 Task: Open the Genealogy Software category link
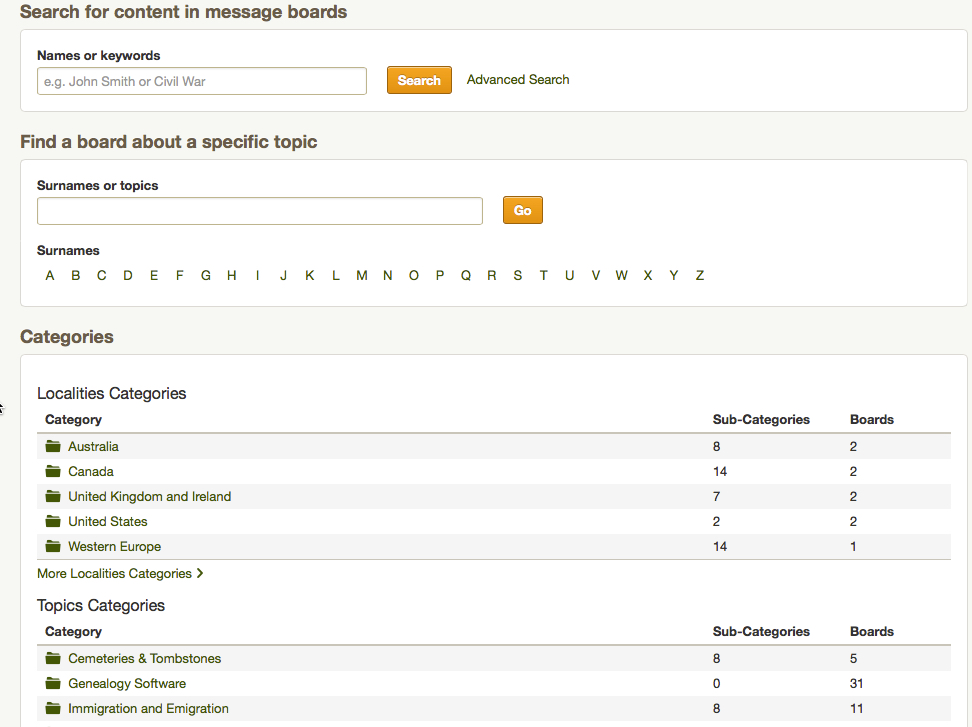tap(127, 683)
